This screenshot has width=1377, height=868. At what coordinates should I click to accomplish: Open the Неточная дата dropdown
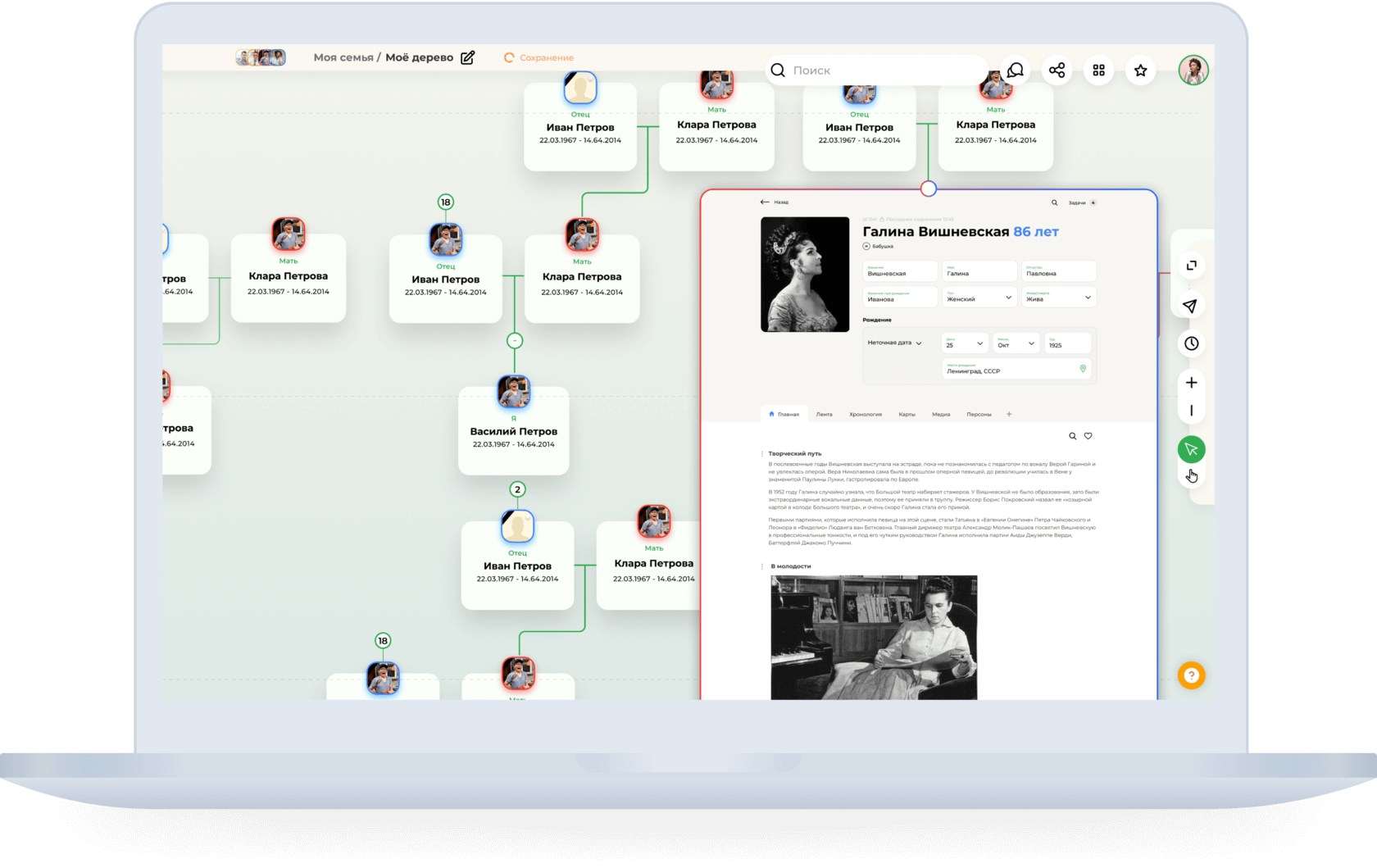(894, 343)
